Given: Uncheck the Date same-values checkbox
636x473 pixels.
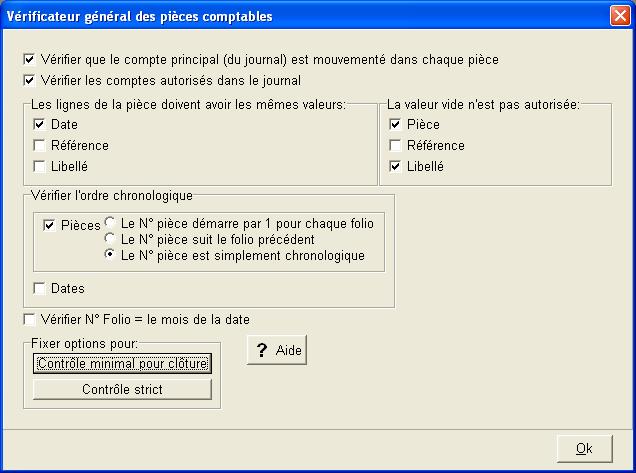Looking at the screenshot, I should click(x=40, y=125).
